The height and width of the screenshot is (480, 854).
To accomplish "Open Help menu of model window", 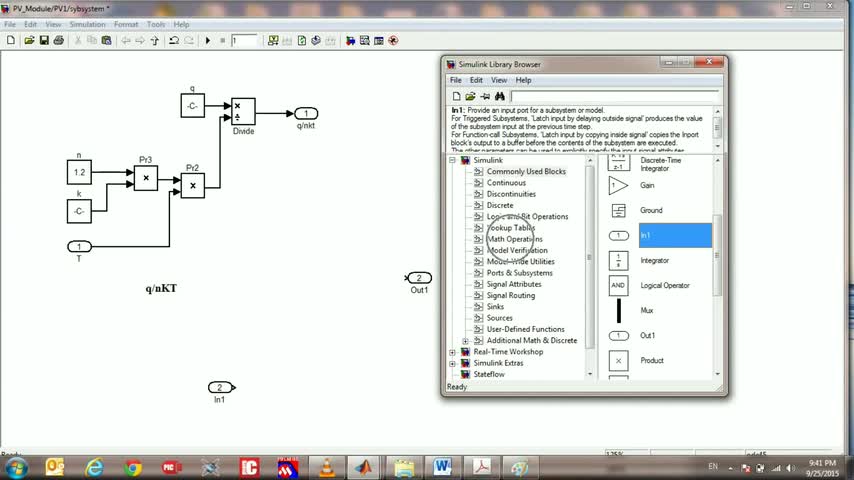I will coord(181,25).
